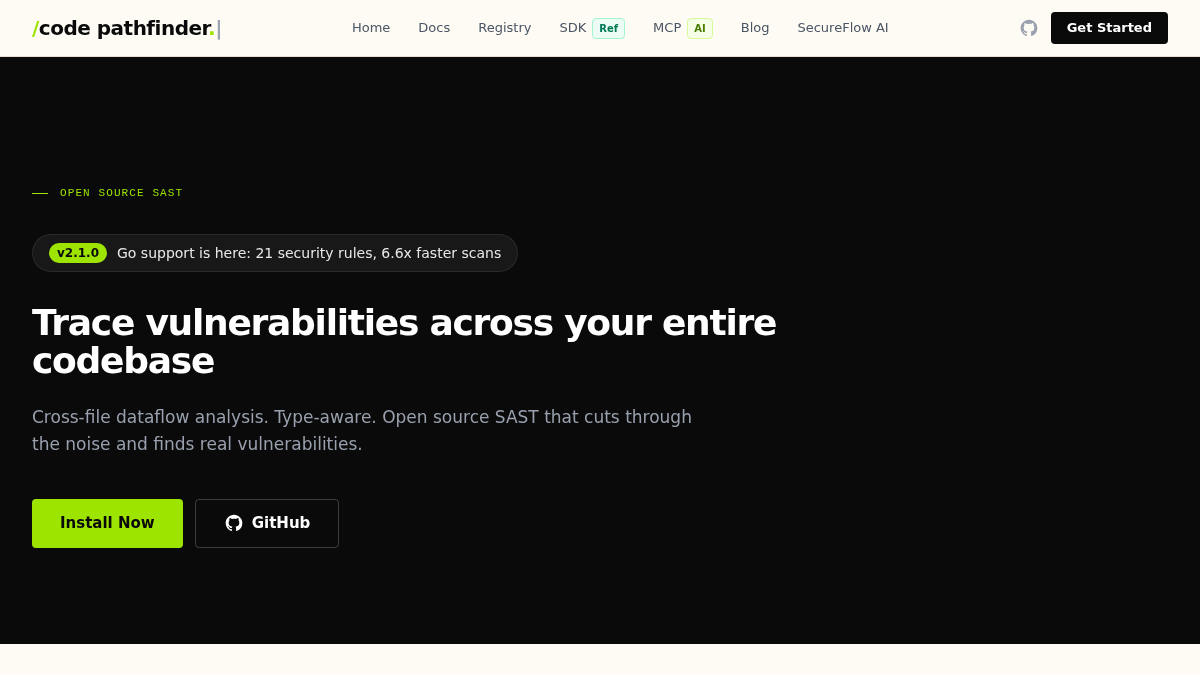Click the Ref badge beside SDK
The width and height of the screenshot is (1200, 675).
coord(608,28)
